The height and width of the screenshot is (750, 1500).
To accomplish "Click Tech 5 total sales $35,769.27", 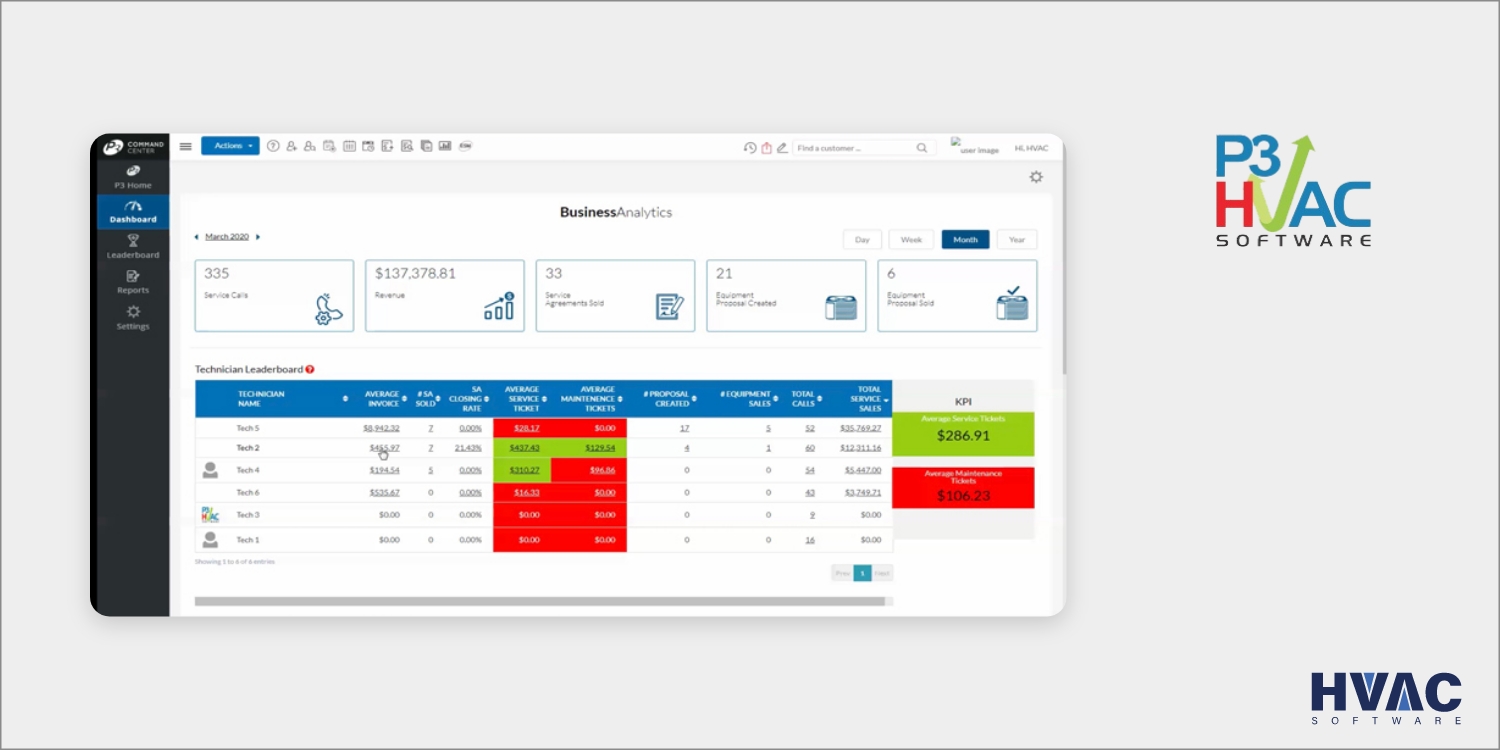I will coord(860,428).
